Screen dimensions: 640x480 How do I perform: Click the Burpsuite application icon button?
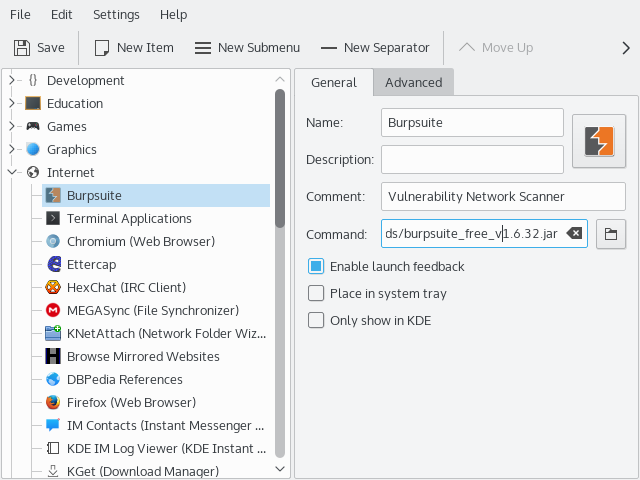[x=598, y=140]
